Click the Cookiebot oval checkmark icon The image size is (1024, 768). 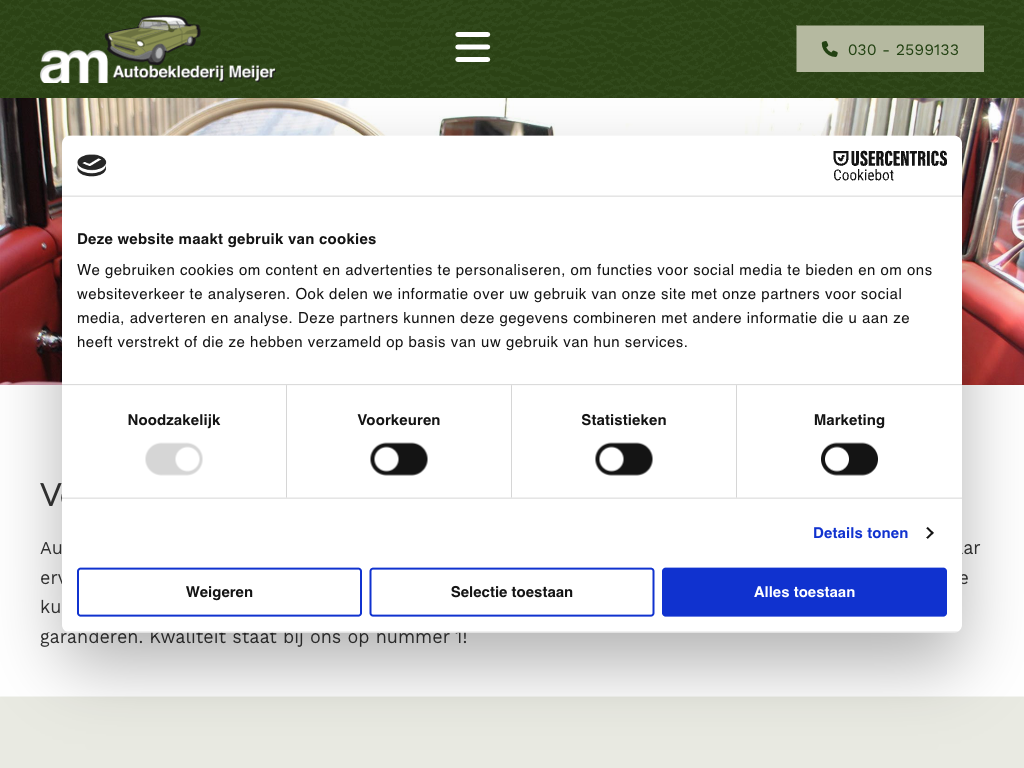point(92,165)
